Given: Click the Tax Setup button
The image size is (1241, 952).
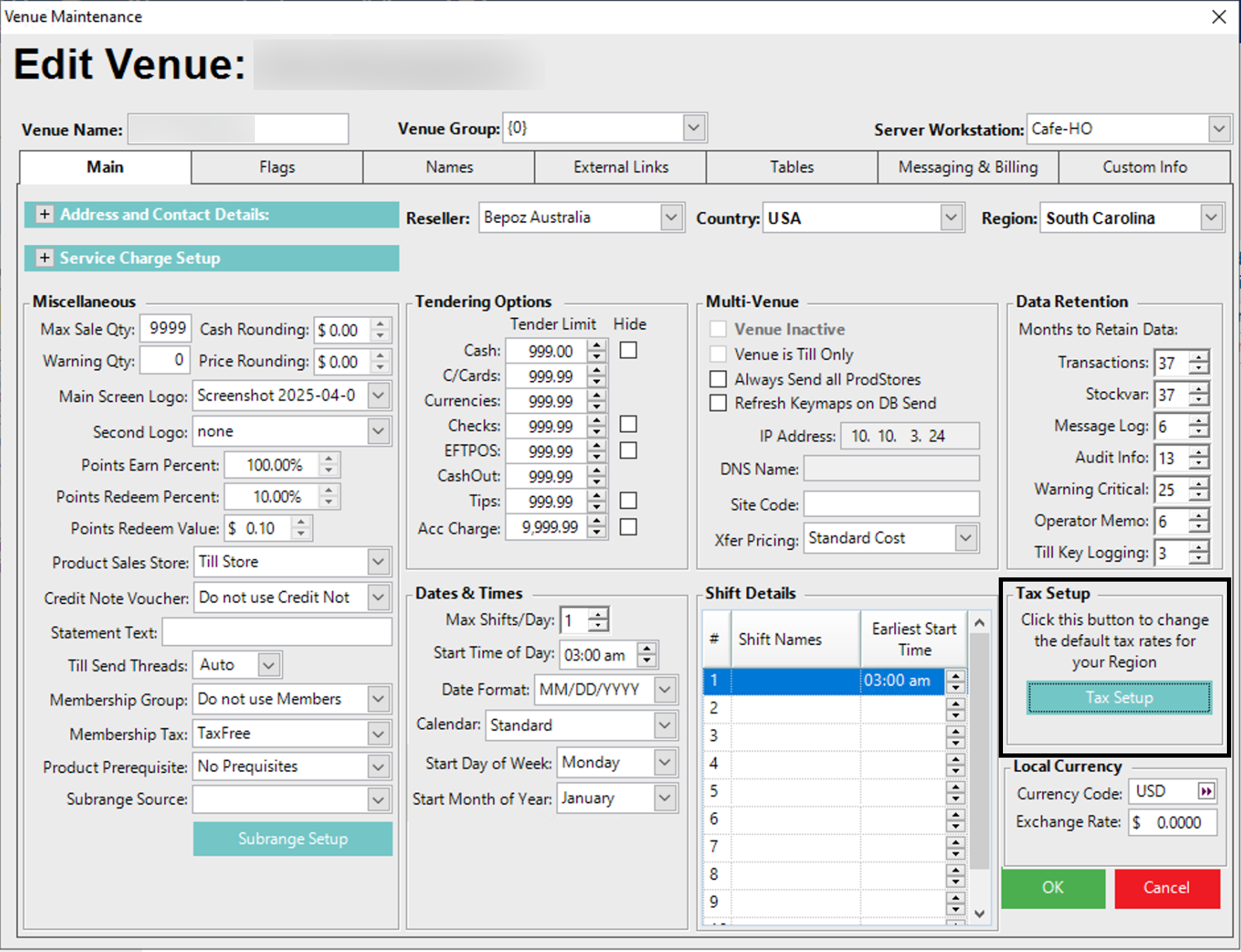Looking at the screenshot, I should point(1118,697).
